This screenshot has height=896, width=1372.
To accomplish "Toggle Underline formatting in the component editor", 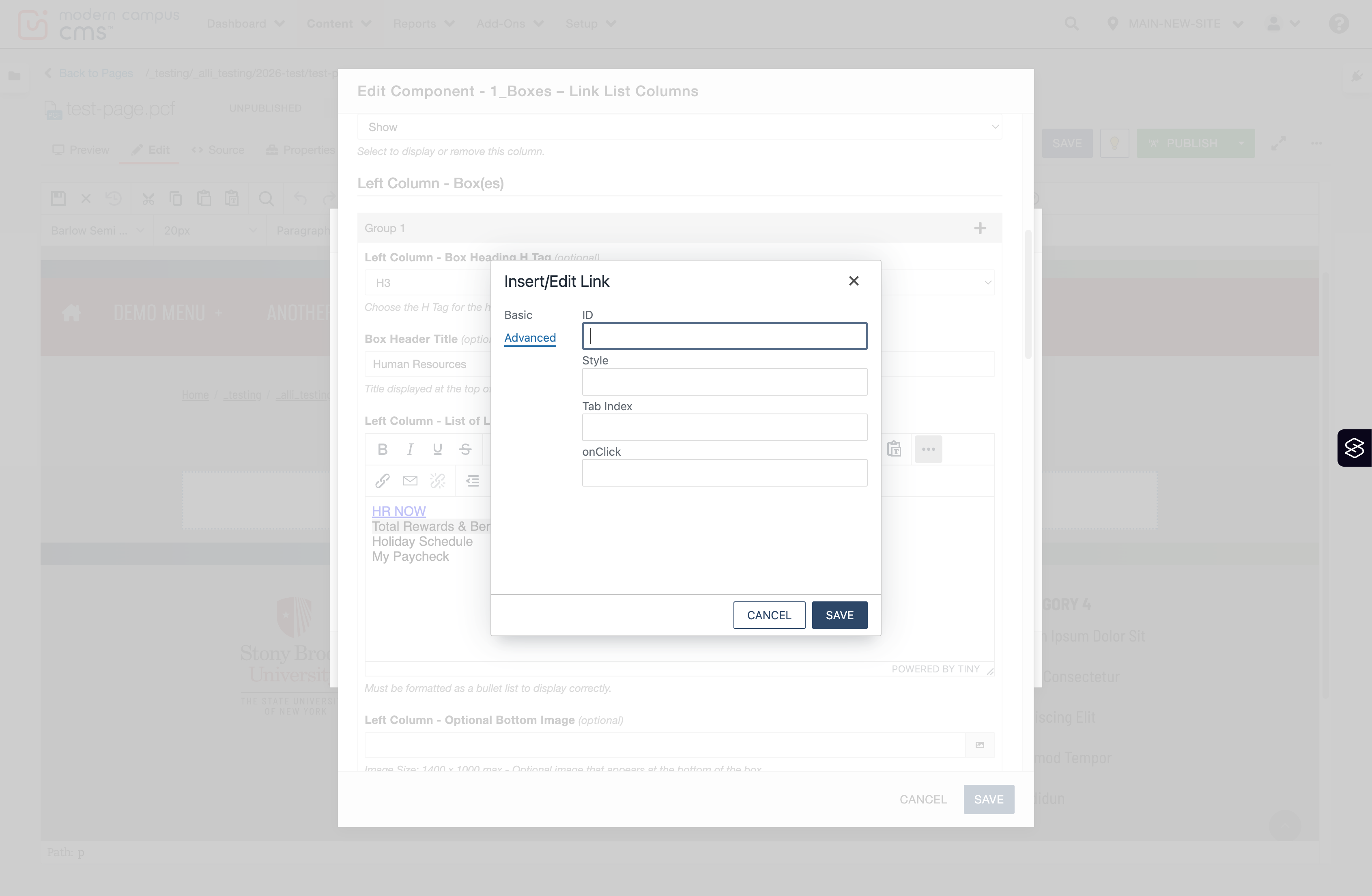I will point(438,449).
